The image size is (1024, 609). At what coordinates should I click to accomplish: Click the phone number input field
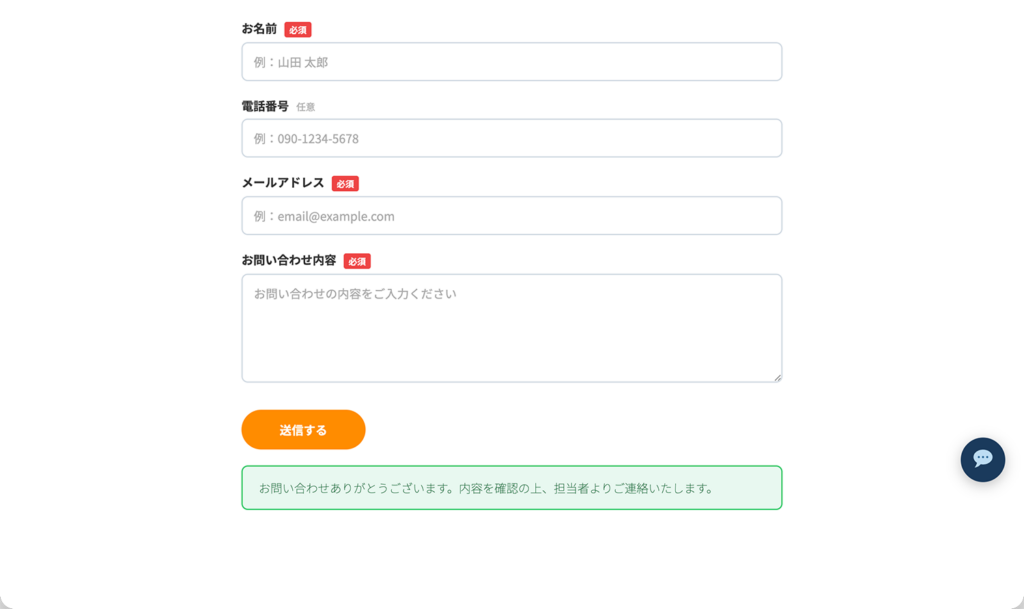(511, 138)
